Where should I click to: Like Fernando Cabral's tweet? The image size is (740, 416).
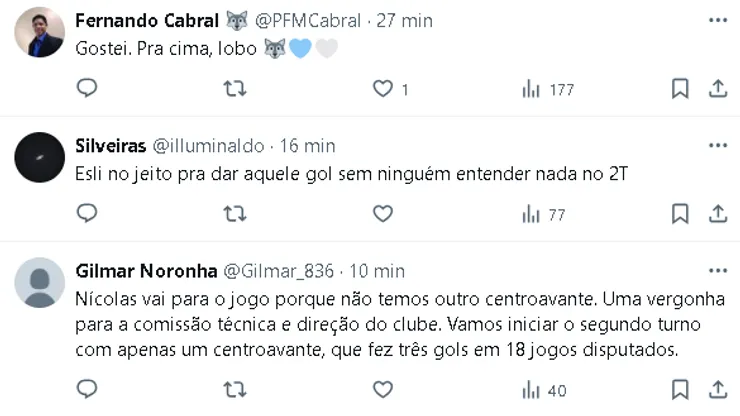coord(382,89)
